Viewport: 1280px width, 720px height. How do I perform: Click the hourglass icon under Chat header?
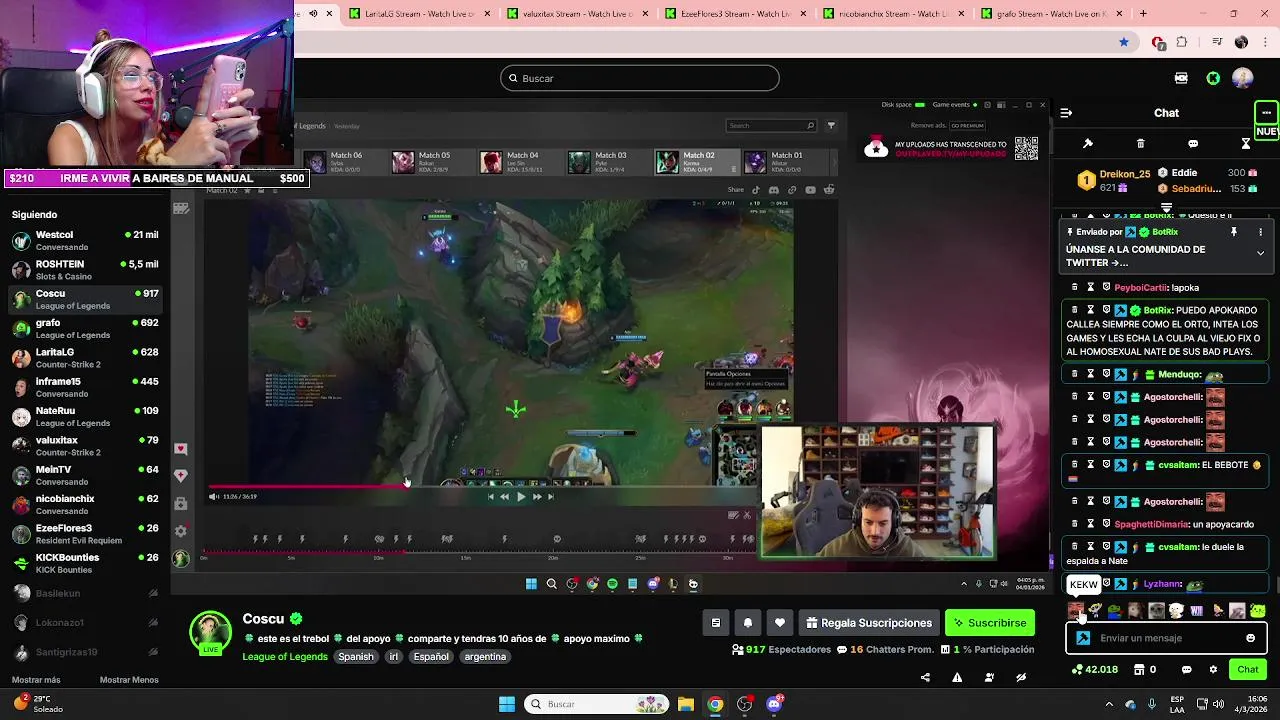[1246, 144]
